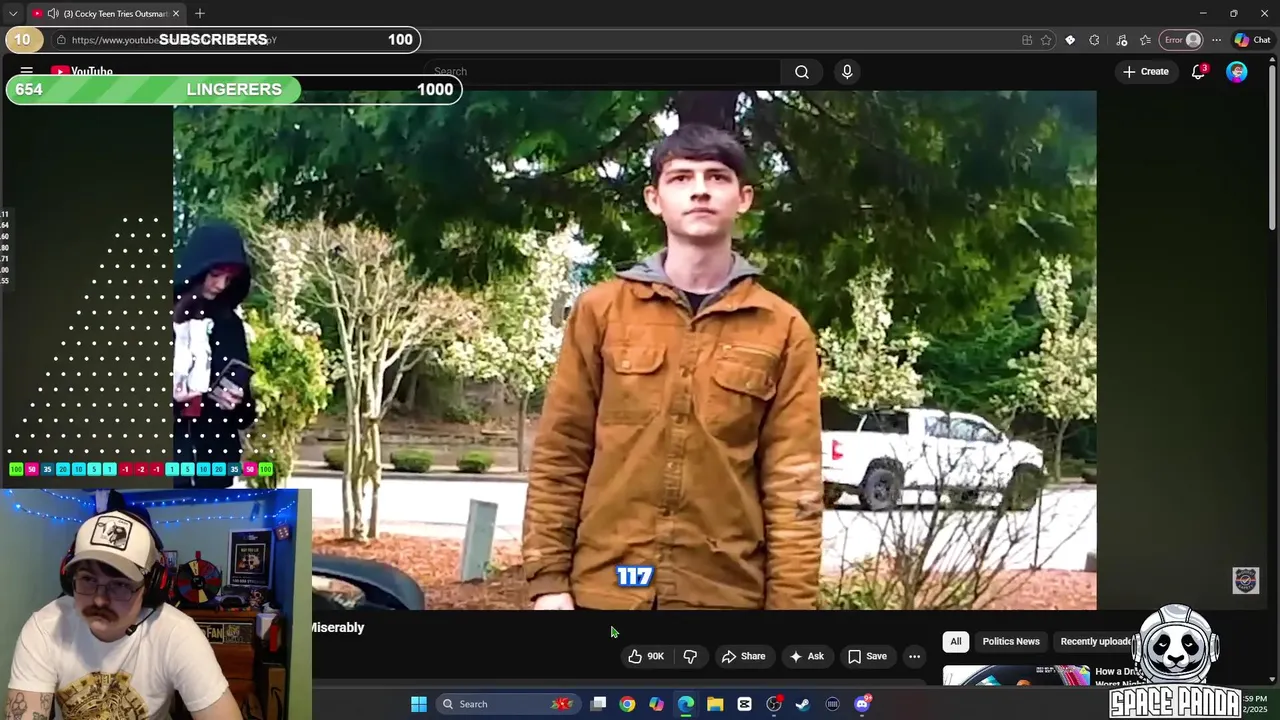Open YouTube notifications bell
The width and height of the screenshot is (1280, 720).
coord(1198,72)
